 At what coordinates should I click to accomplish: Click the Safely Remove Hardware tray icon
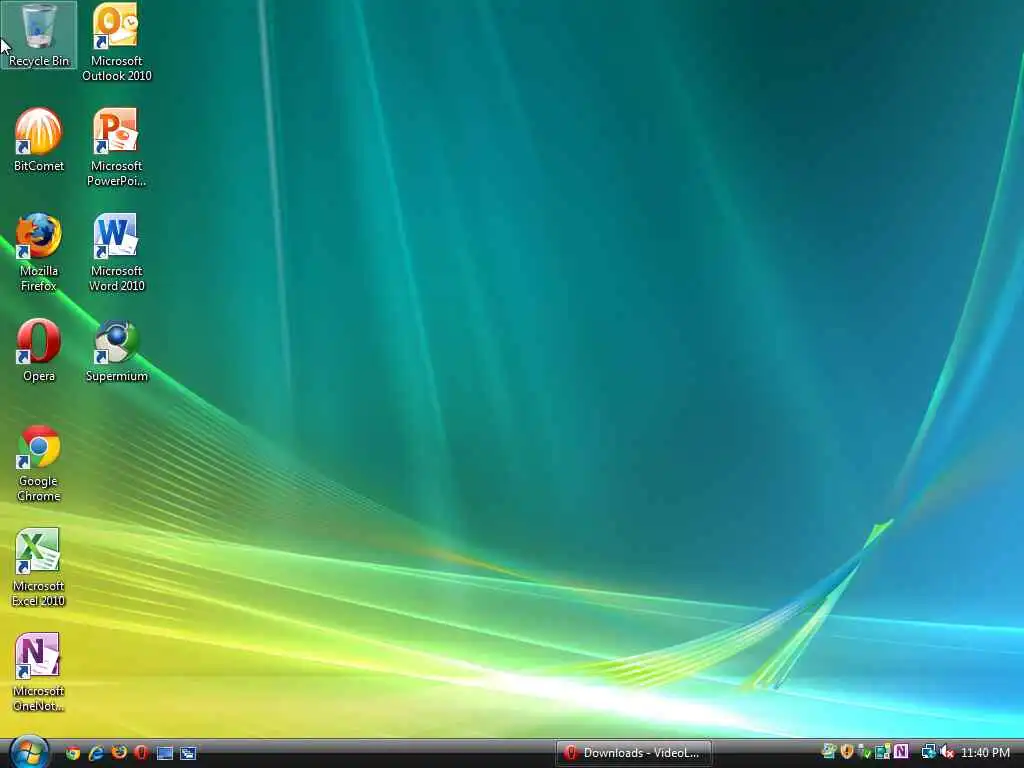[x=865, y=752]
